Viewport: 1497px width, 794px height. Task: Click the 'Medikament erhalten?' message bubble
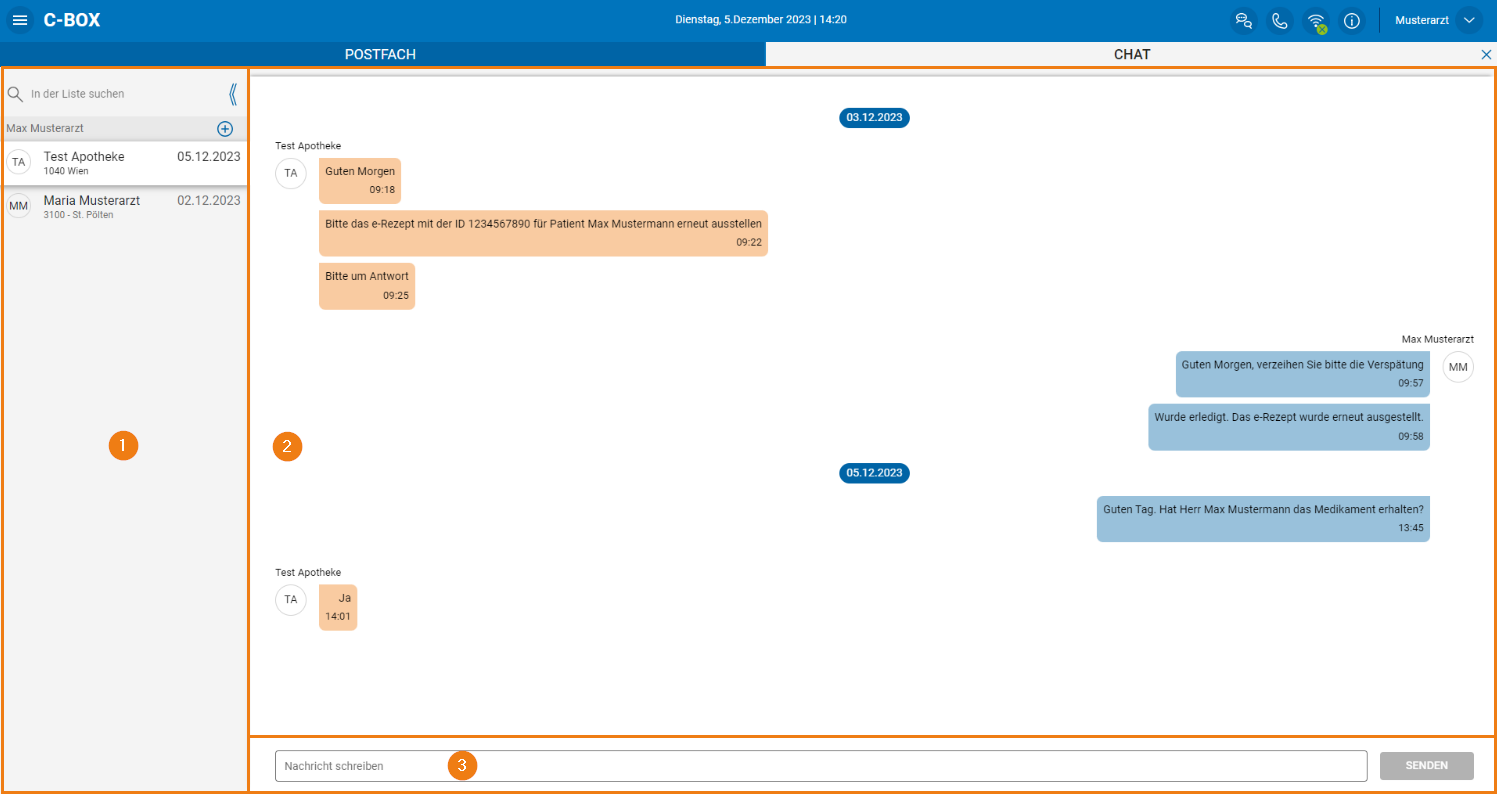click(x=1263, y=519)
